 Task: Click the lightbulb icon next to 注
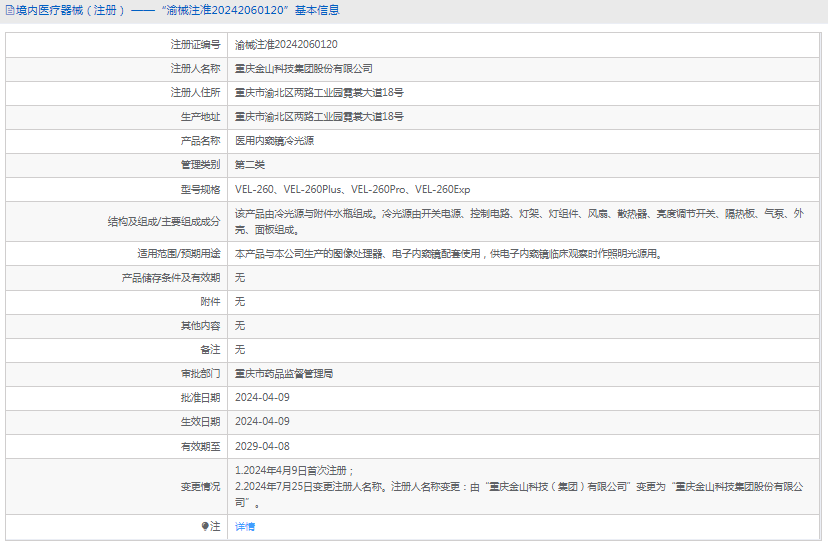(x=205, y=526)
